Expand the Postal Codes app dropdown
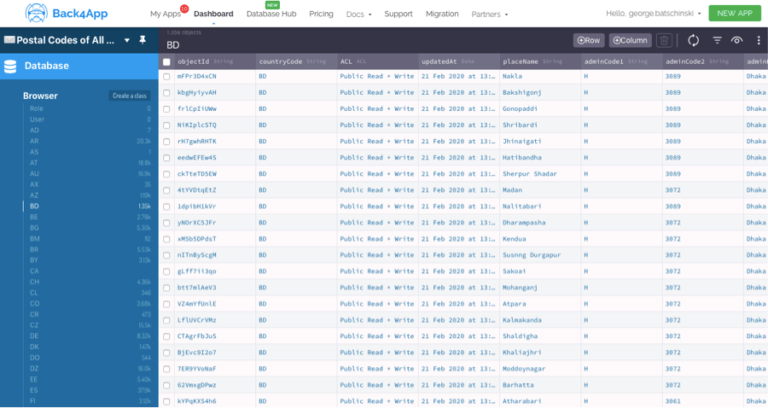Screen dimensions: 768x408 tap(126, 40)
